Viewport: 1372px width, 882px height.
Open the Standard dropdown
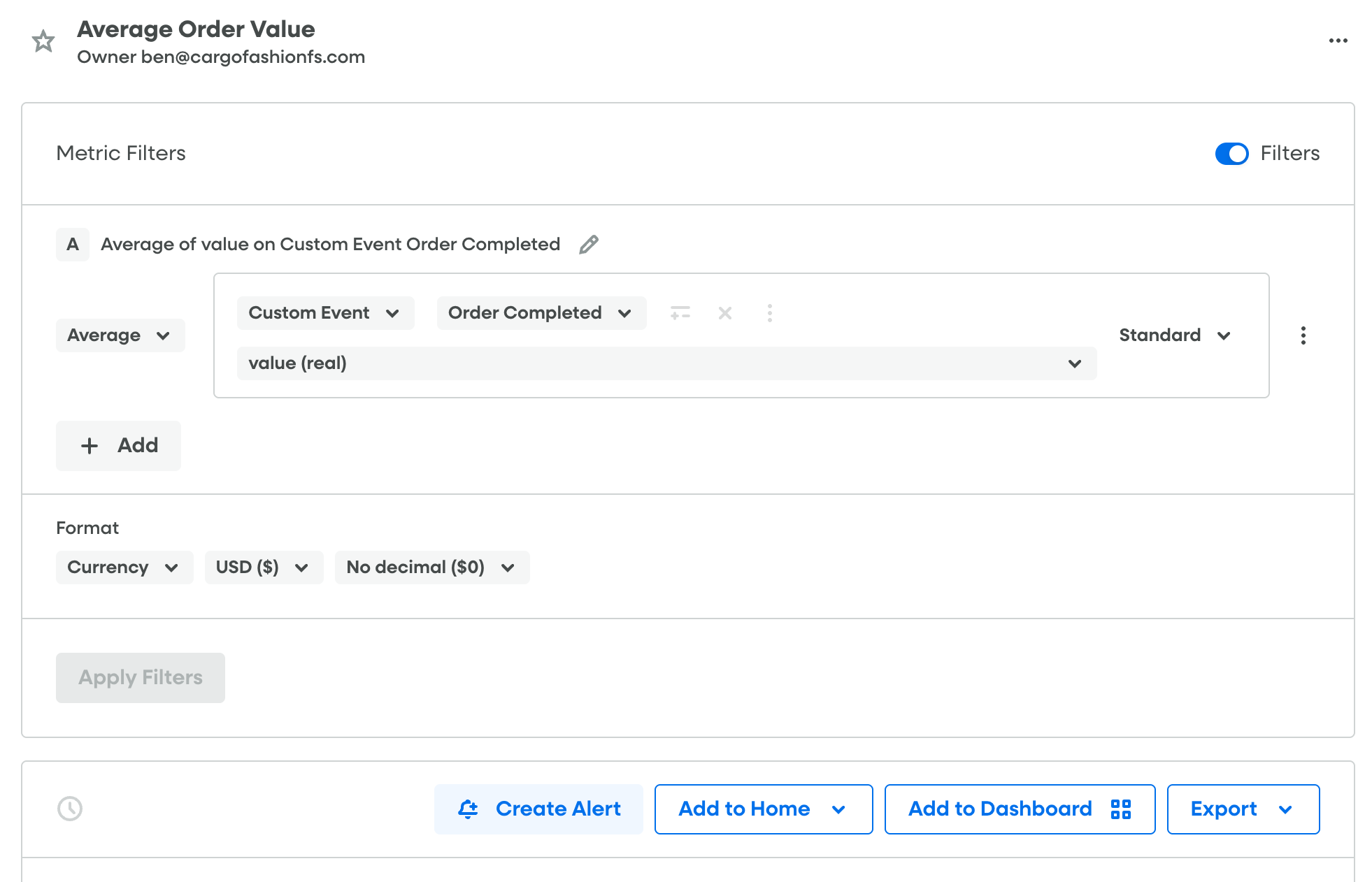pyautogui.click(x=1175, y=335)
